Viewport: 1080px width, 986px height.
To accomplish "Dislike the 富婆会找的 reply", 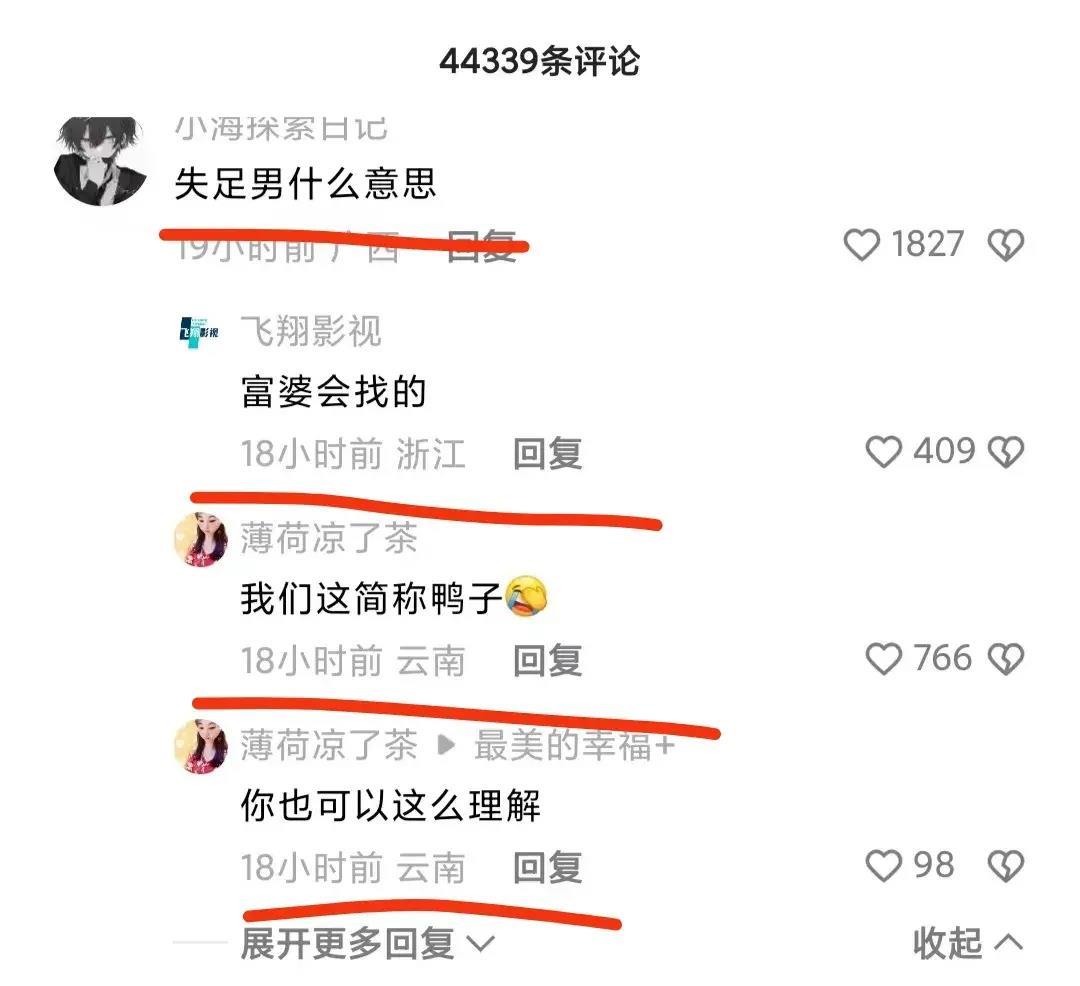I will point(1006,452).
